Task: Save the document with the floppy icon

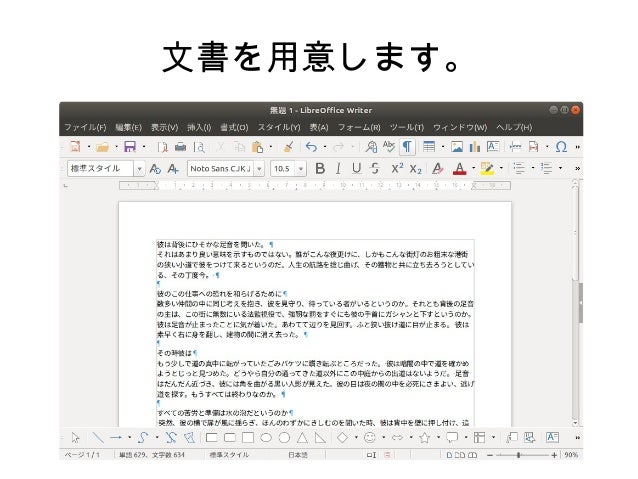Action: pos(130,147)
